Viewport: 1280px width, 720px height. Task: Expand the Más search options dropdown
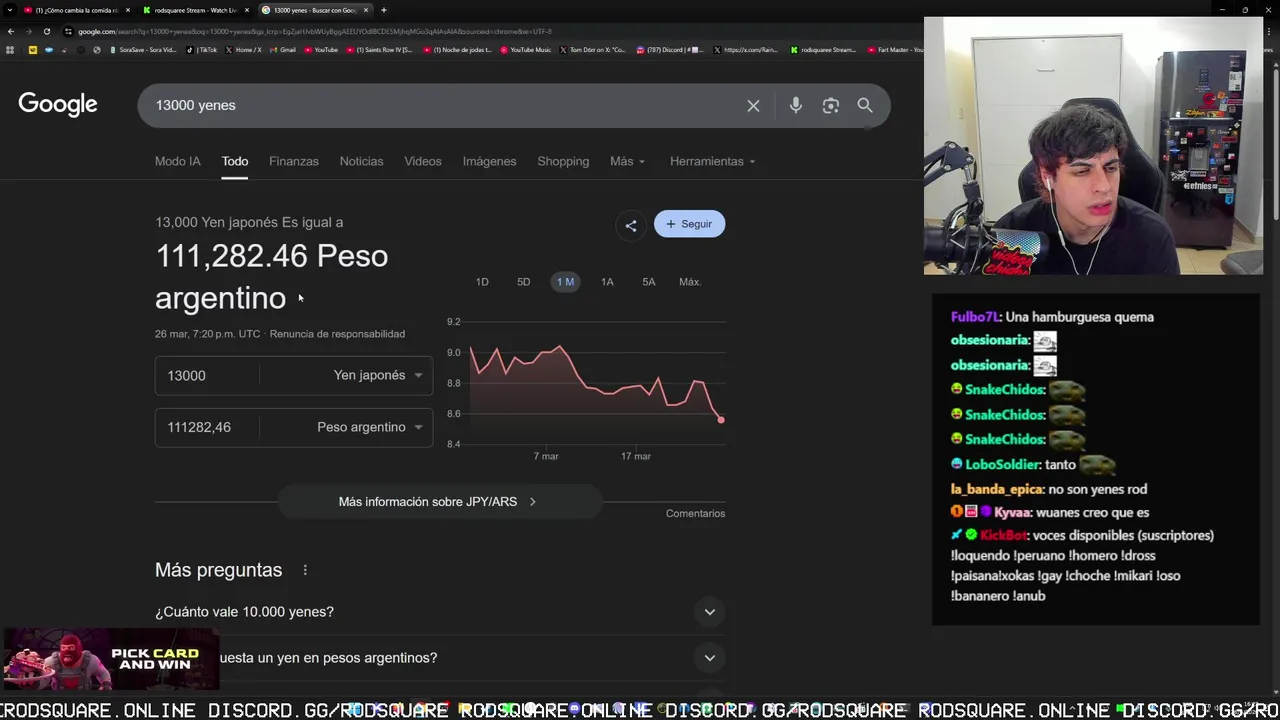627,161
